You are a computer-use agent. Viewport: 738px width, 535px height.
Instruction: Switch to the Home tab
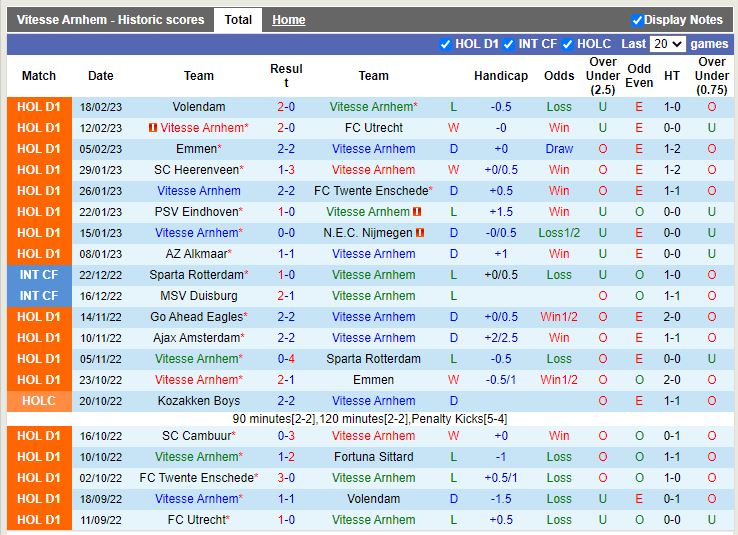point(289,20)
